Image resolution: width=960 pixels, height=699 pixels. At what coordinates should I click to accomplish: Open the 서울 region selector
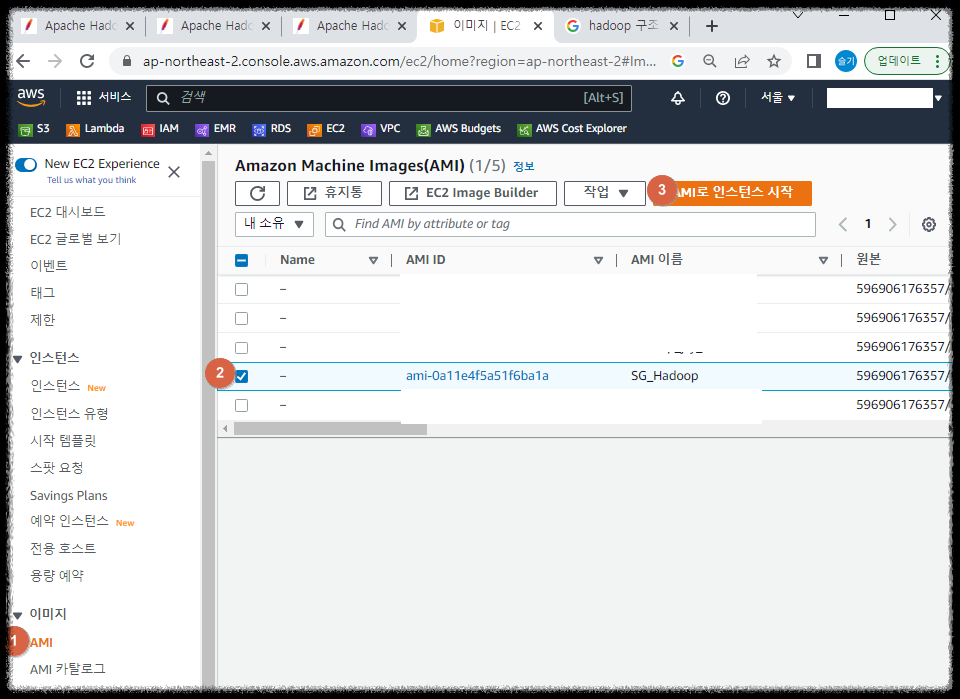[778, 98]
